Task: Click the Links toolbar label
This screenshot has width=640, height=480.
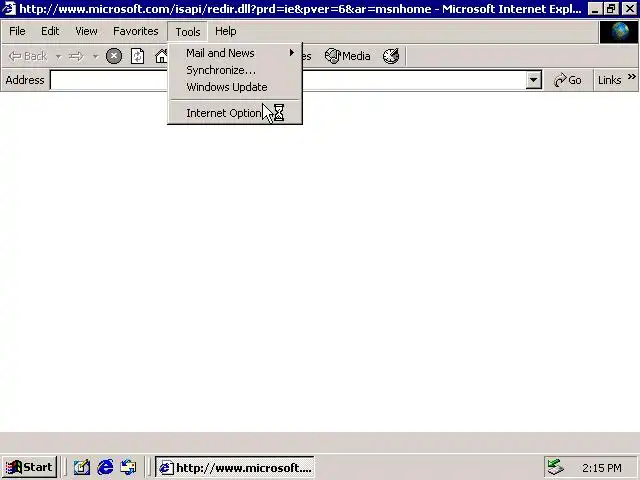Action: (x=609, y=80)
